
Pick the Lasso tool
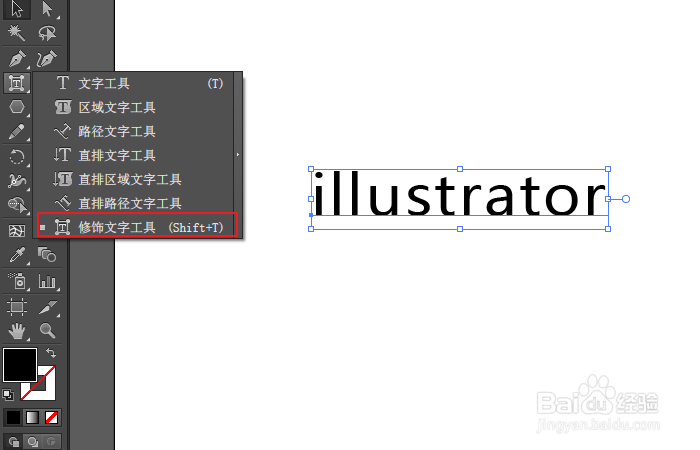[x=47, y=33]
